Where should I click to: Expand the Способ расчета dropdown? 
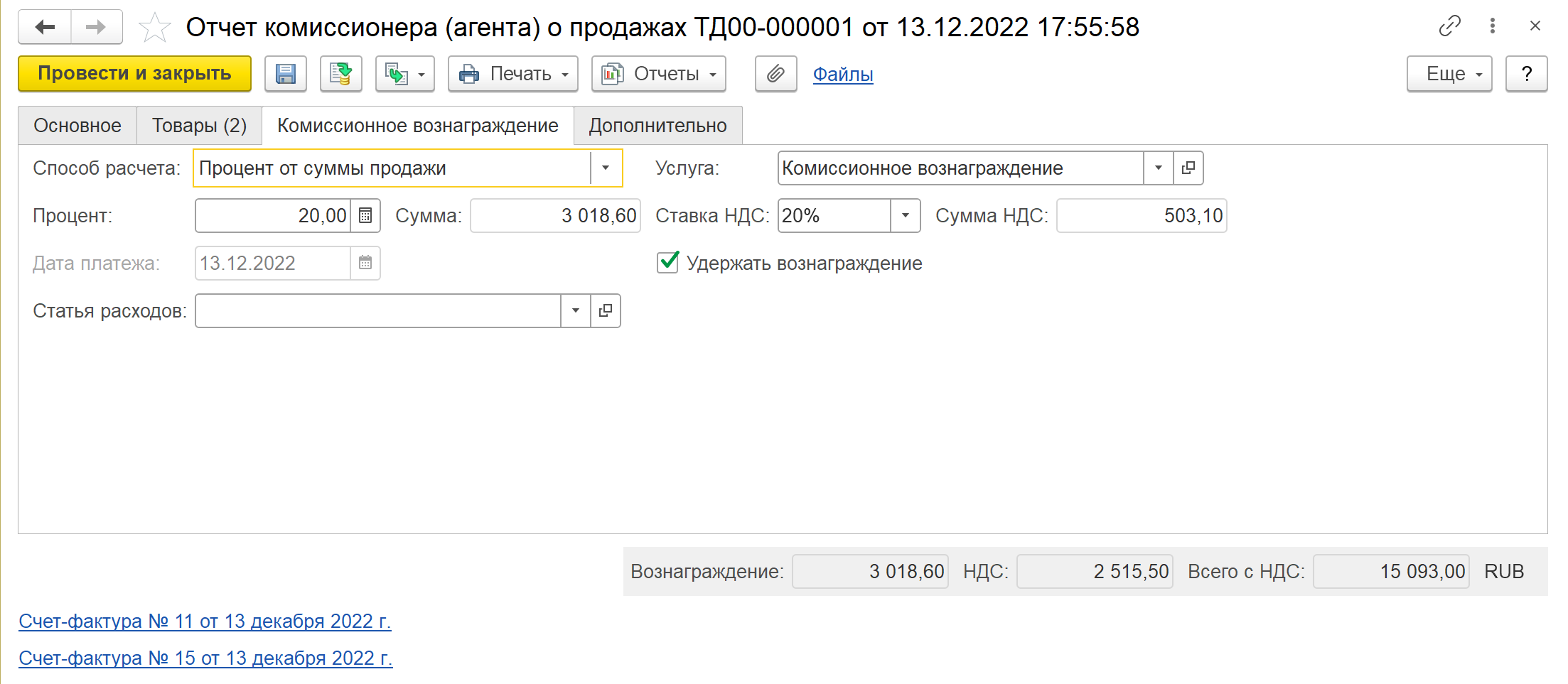pos(606,168)
